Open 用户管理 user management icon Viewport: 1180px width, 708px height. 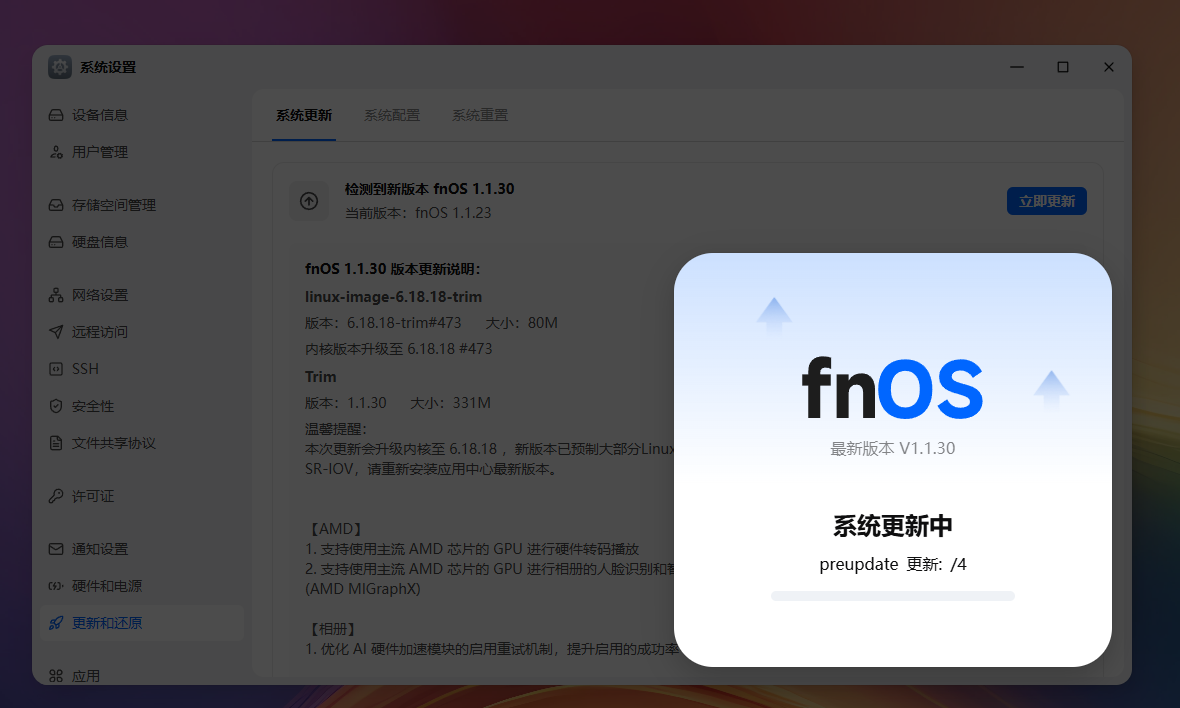tap(55, 152)
